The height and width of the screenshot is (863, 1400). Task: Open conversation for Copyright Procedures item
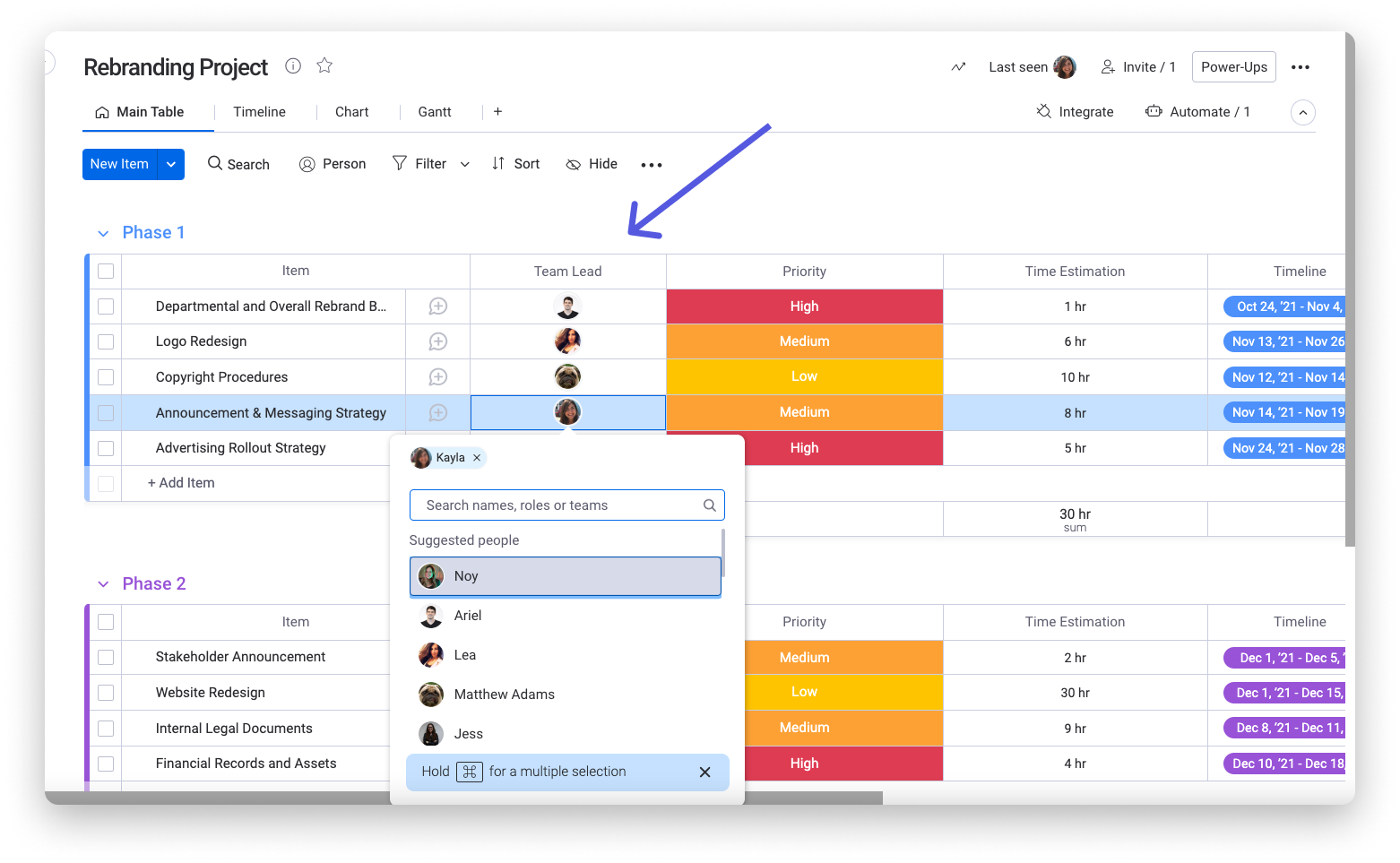pyautogui.click(x=438, y=377)
